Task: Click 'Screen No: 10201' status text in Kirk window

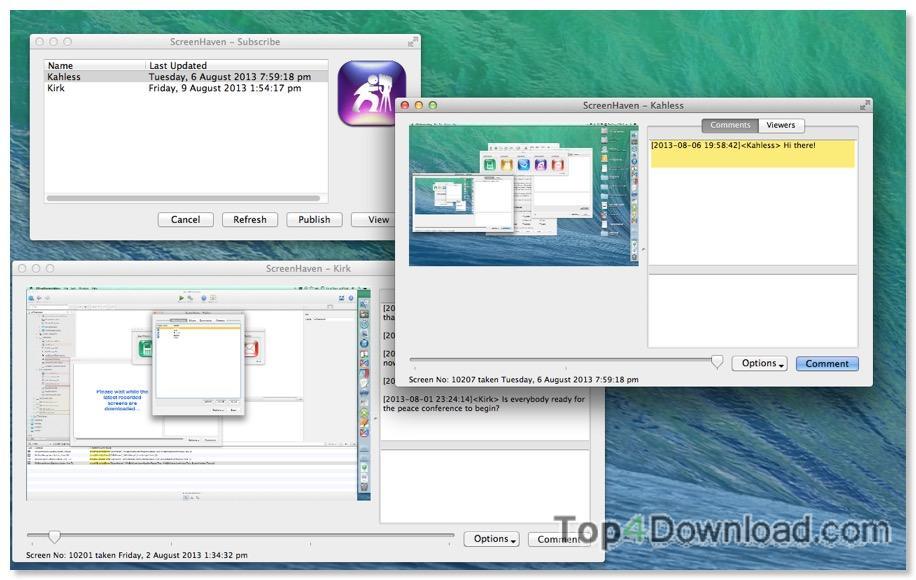Action: [137, 555]
